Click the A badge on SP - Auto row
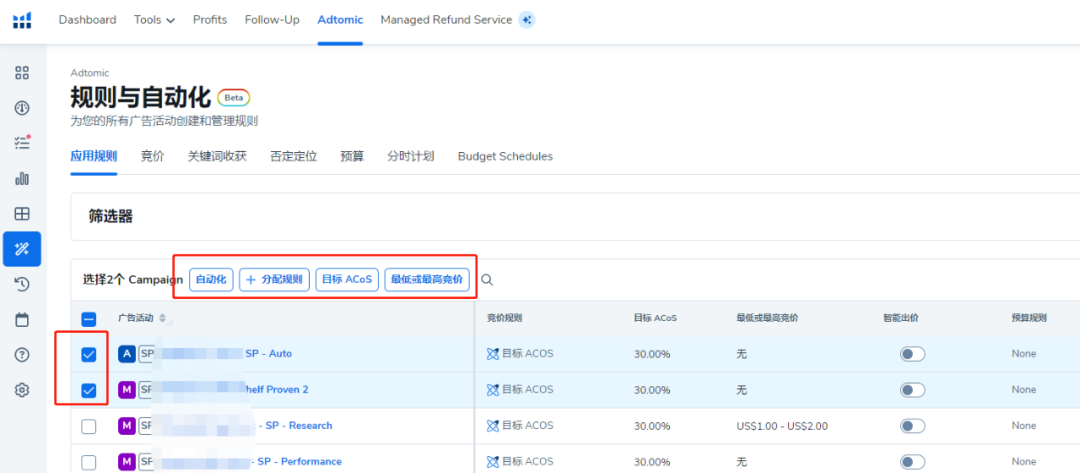1080x473 pixels. click(127, 354)
